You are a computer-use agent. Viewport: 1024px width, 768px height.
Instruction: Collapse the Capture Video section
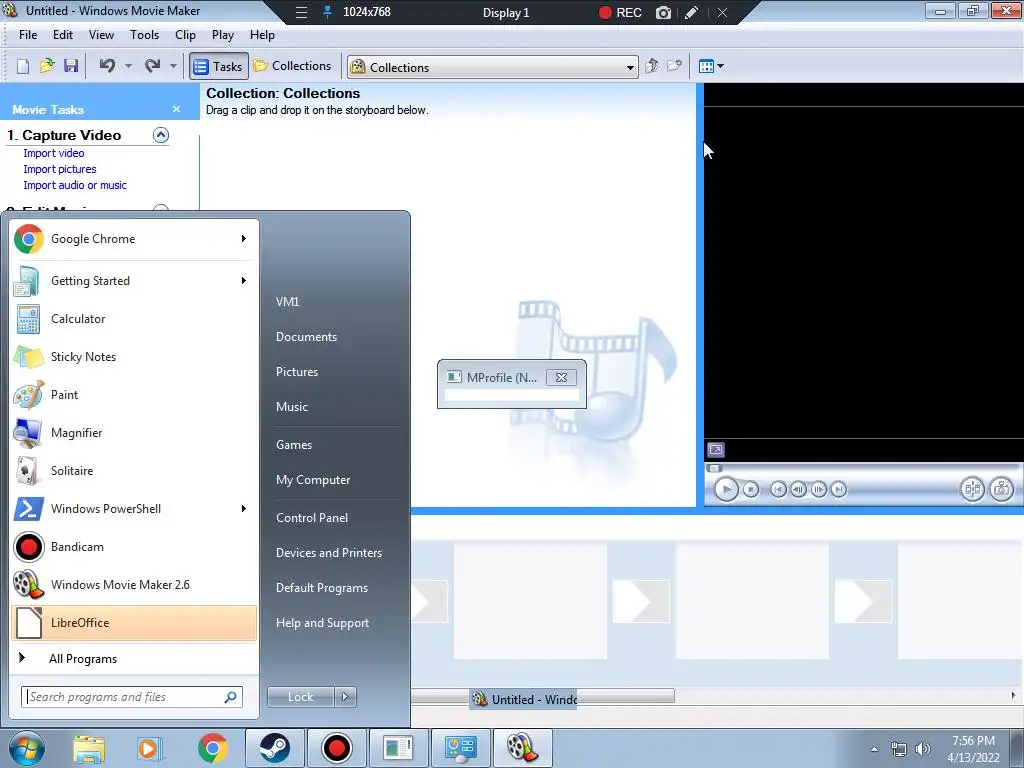tap(161, 135)
